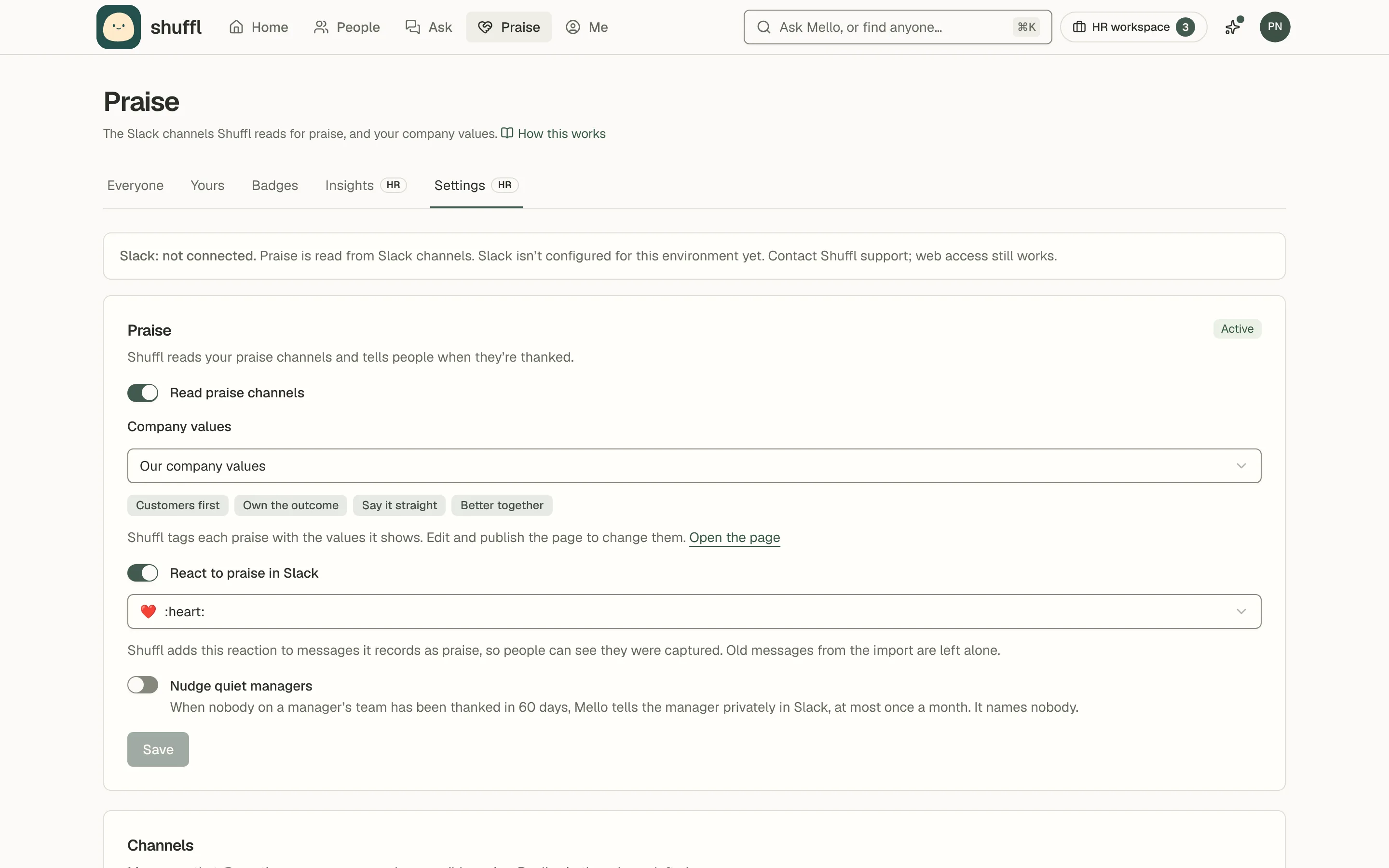This screenshot has height=868, width=1389.
Task: Click the search magnifier icon
Action: pos(763,27)
